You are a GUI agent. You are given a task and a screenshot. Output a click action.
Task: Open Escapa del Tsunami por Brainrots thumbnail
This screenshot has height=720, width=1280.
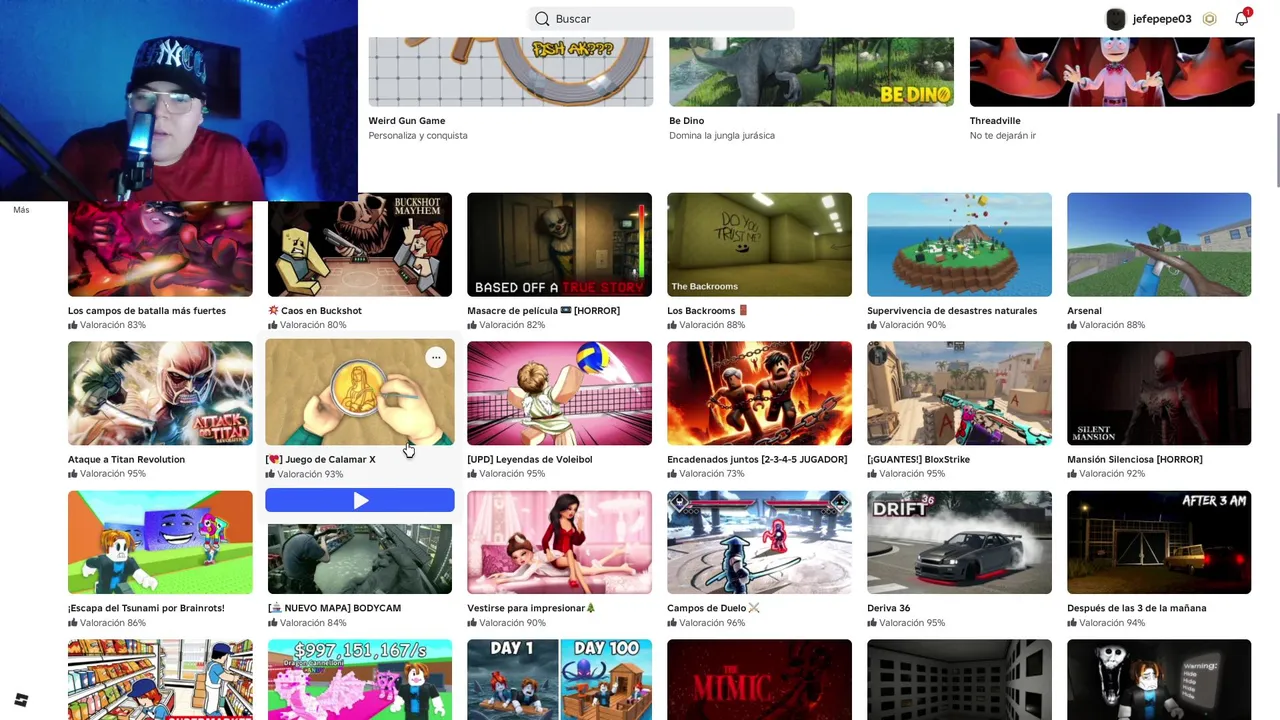coord(160,542)
